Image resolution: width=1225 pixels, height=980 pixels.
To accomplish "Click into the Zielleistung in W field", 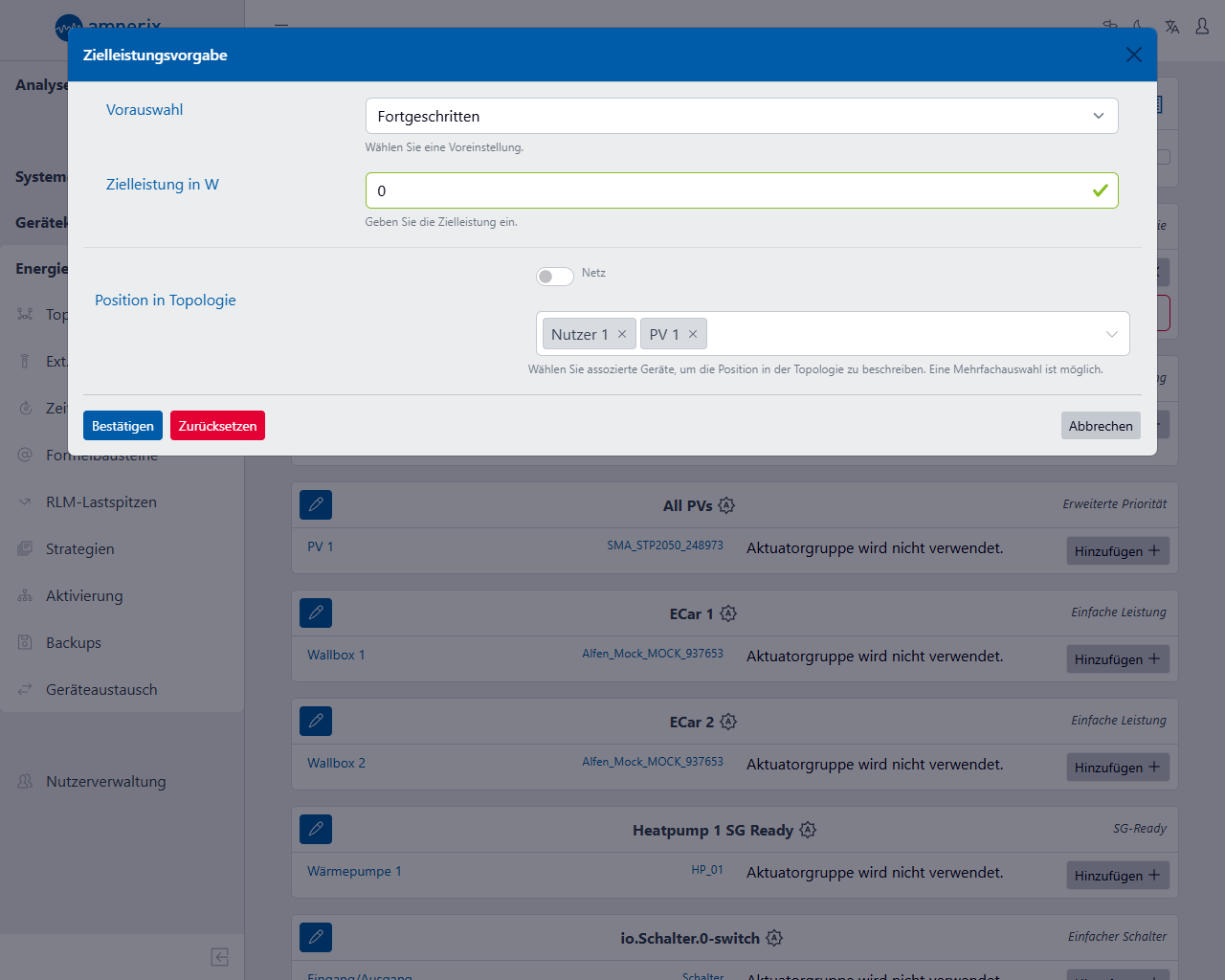I will [x=727, y=190].
